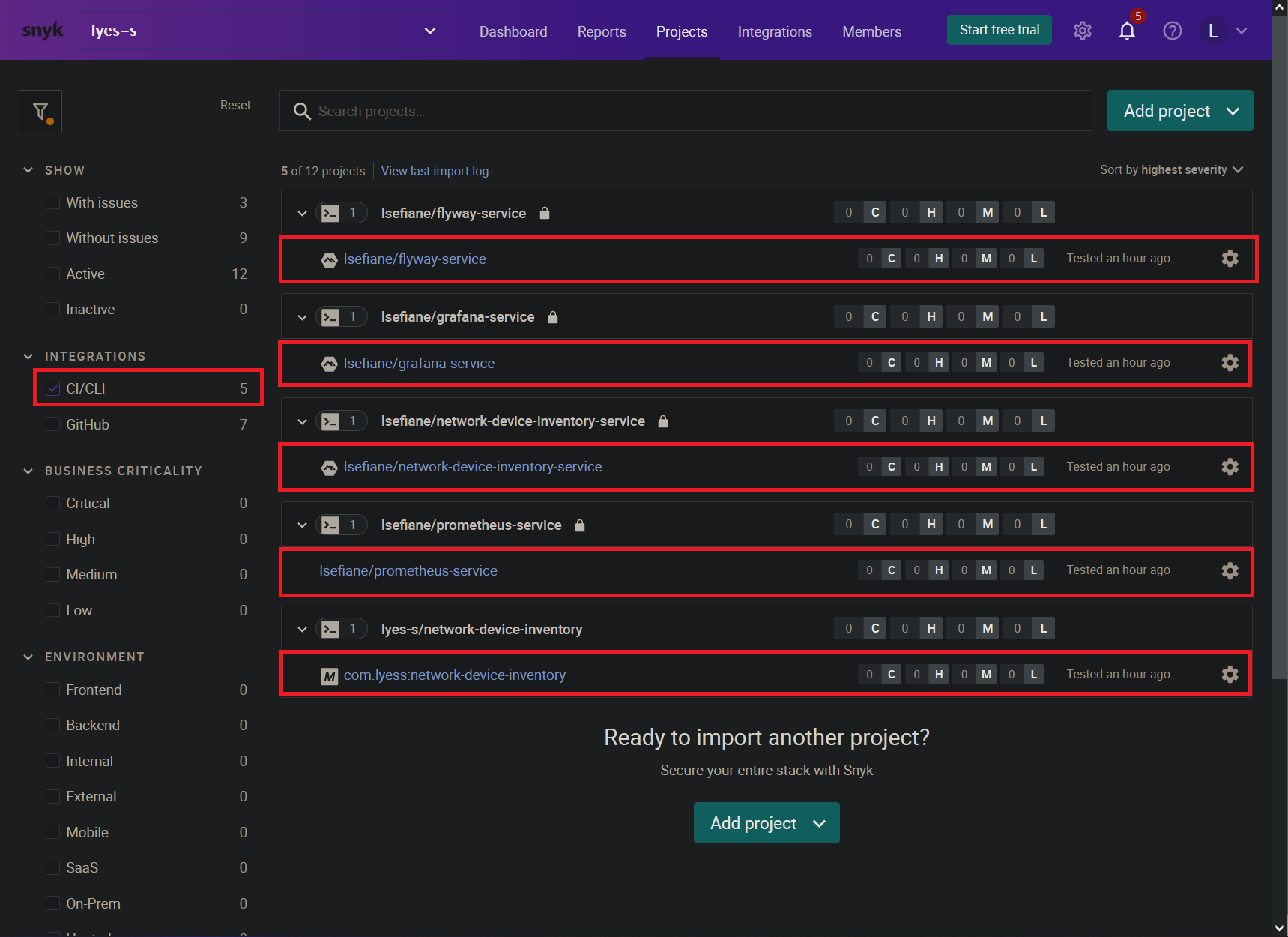This screenshot has height=937, width=1288.
Task: Open the top Add project dropdown
Action: coord(1180,111)
